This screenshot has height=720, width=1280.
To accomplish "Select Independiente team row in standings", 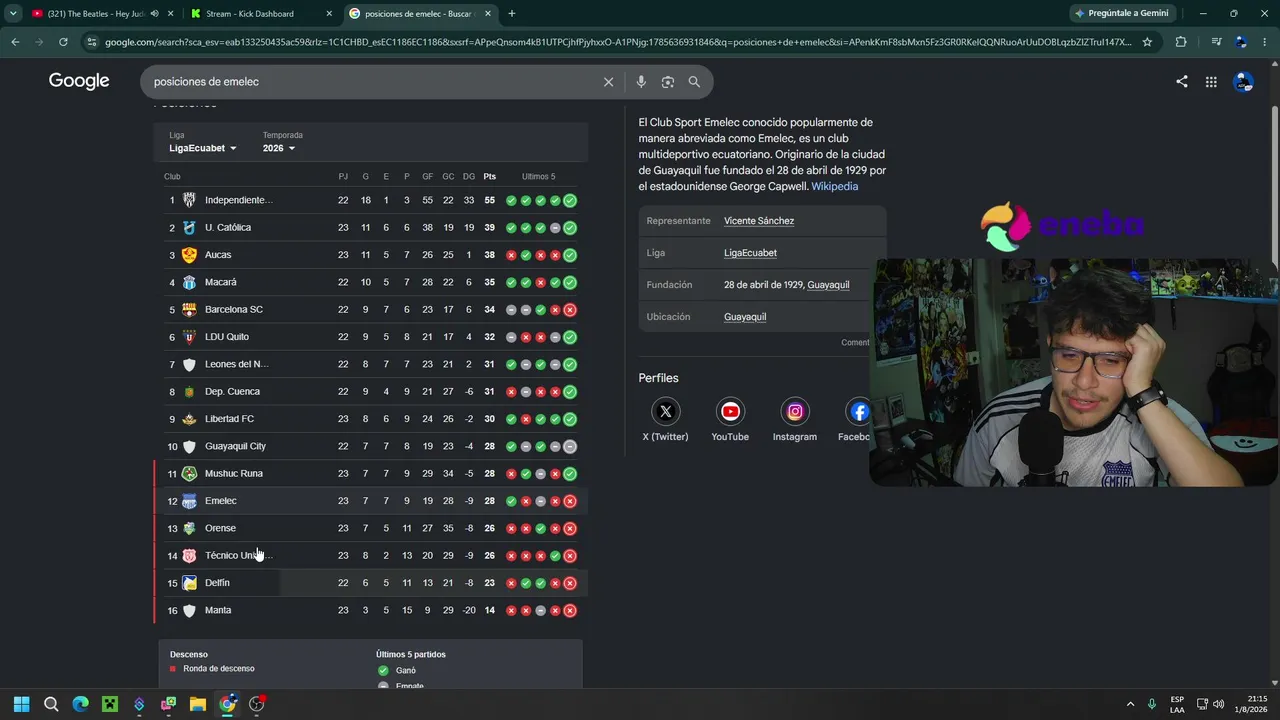I will (x=371, y=200).
